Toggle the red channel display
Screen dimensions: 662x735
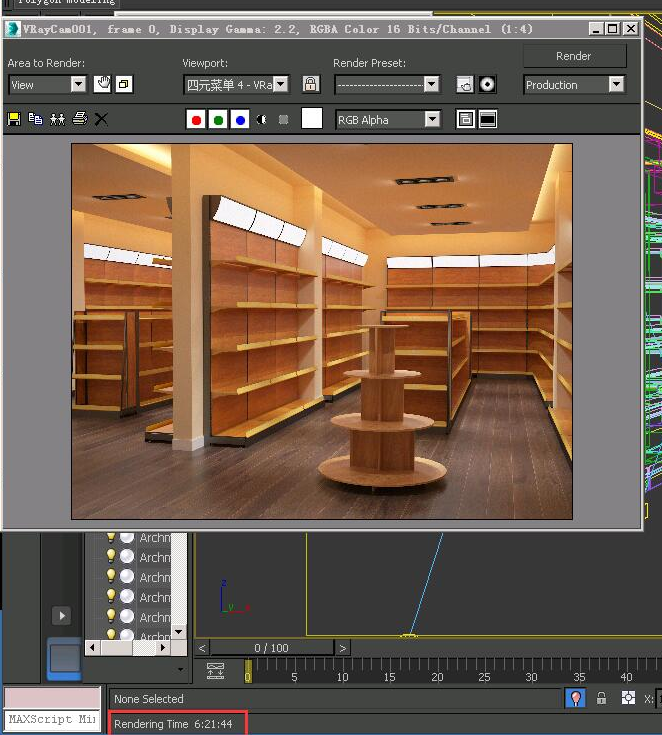pyautogui.click(x=196, y=120)
